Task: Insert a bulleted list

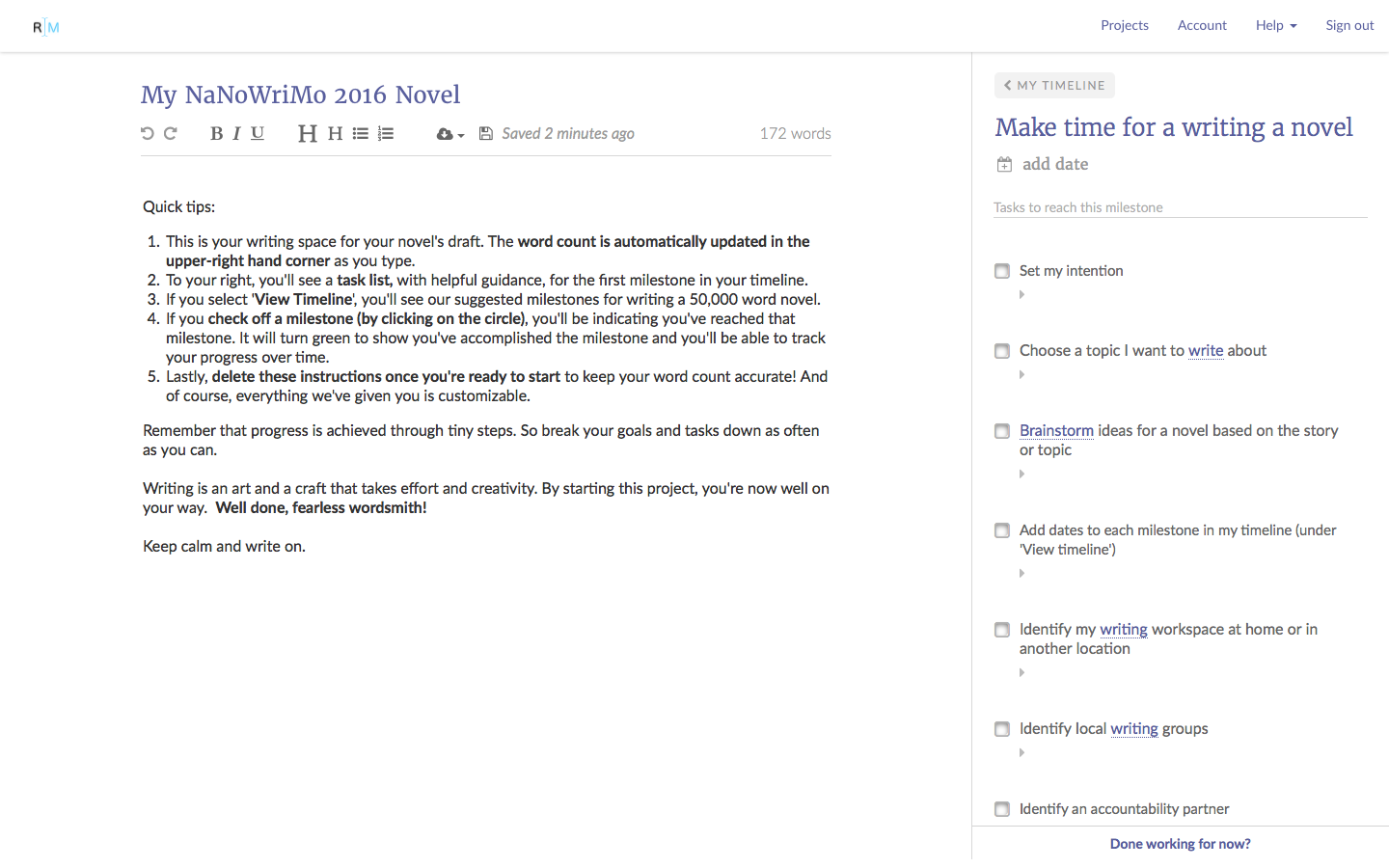Action: point(361,133)
